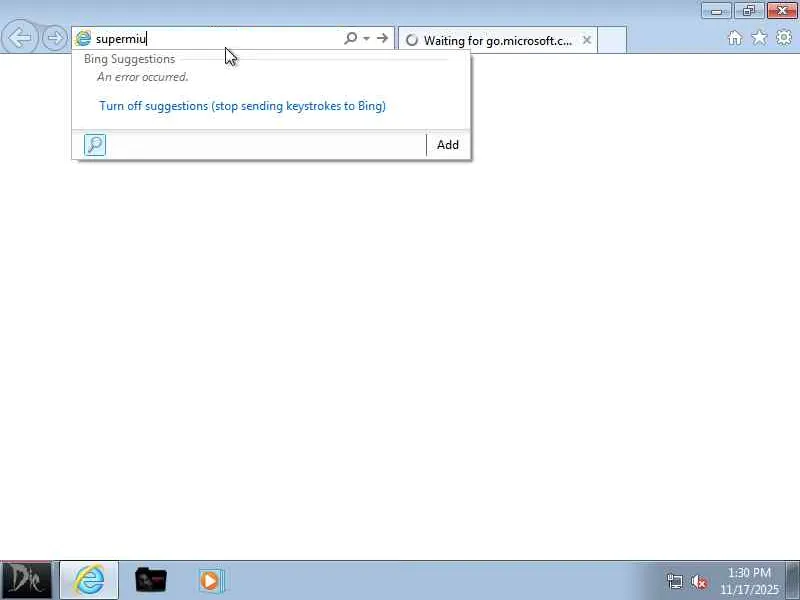Close the Internet Explorer window
Screen dimensions: 800x600
[x=782, y=10]
